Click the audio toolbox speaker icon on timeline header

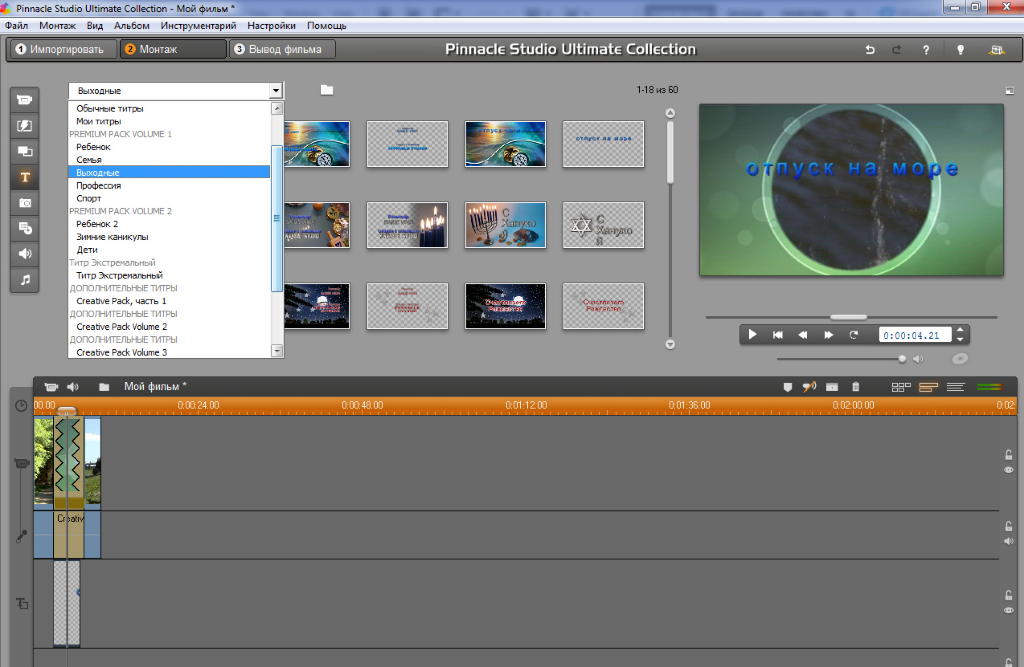tap(72, 387)
